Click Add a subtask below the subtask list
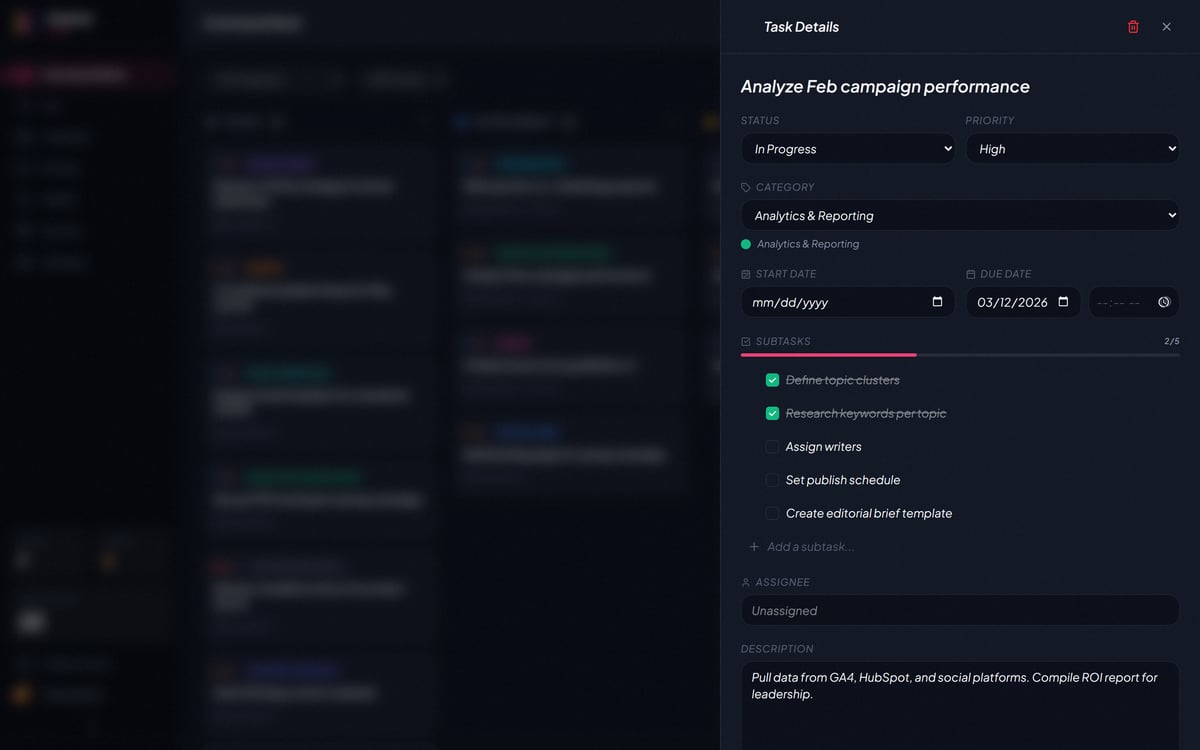This screenshot has height=750, width=1200. [x=810, y=547]
